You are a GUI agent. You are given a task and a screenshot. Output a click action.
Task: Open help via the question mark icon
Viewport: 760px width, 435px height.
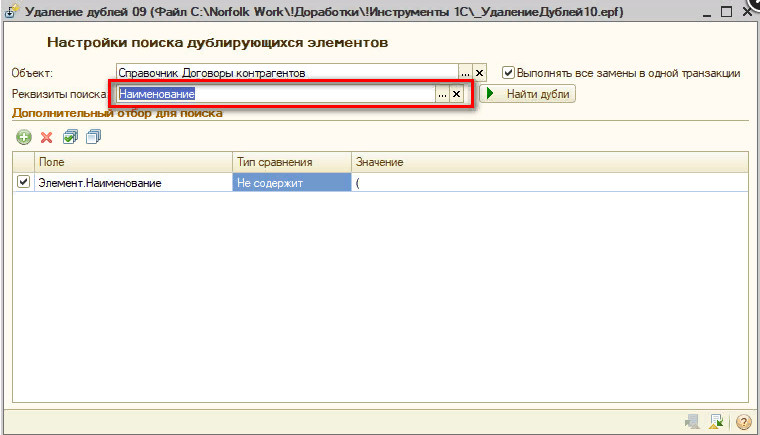pyautogui.click(x=743, y=421)
